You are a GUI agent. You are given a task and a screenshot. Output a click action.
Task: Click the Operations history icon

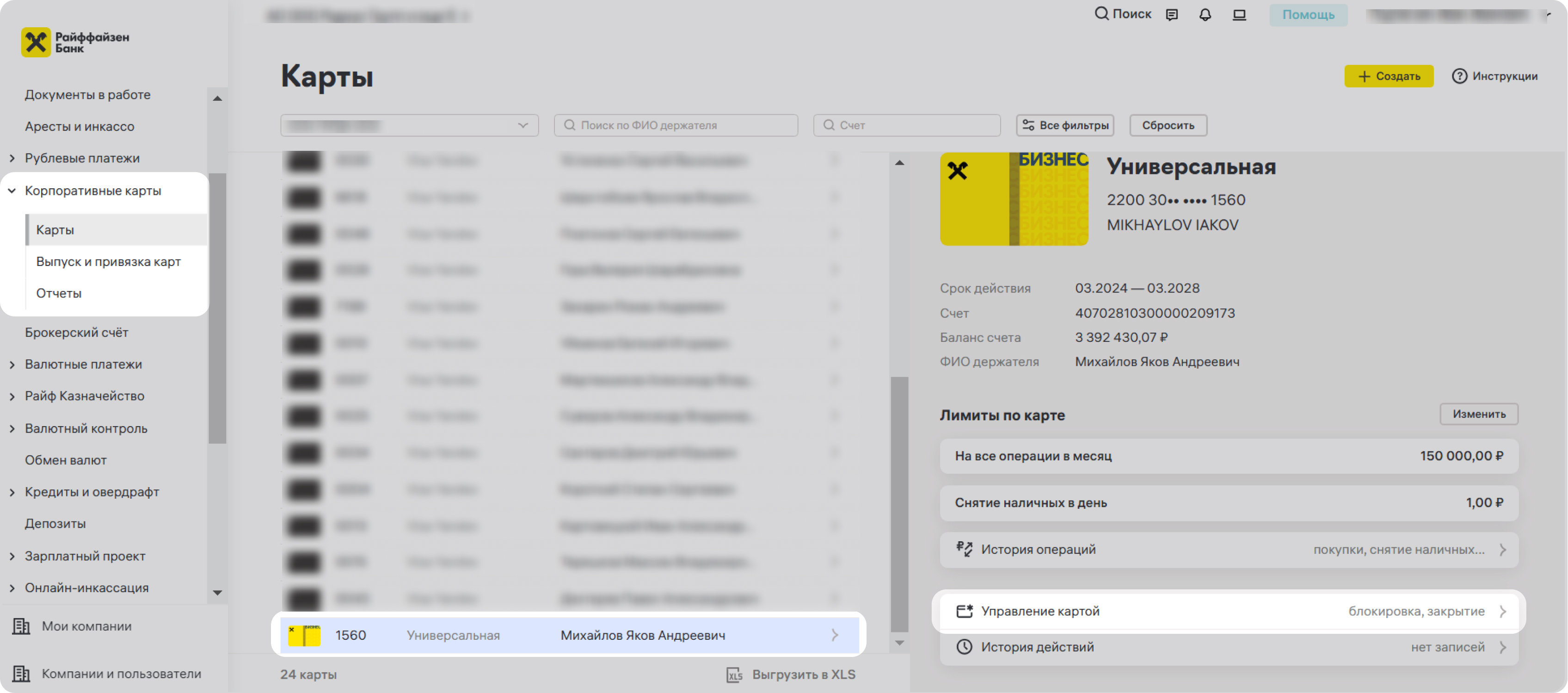click(x=964, y=549)
